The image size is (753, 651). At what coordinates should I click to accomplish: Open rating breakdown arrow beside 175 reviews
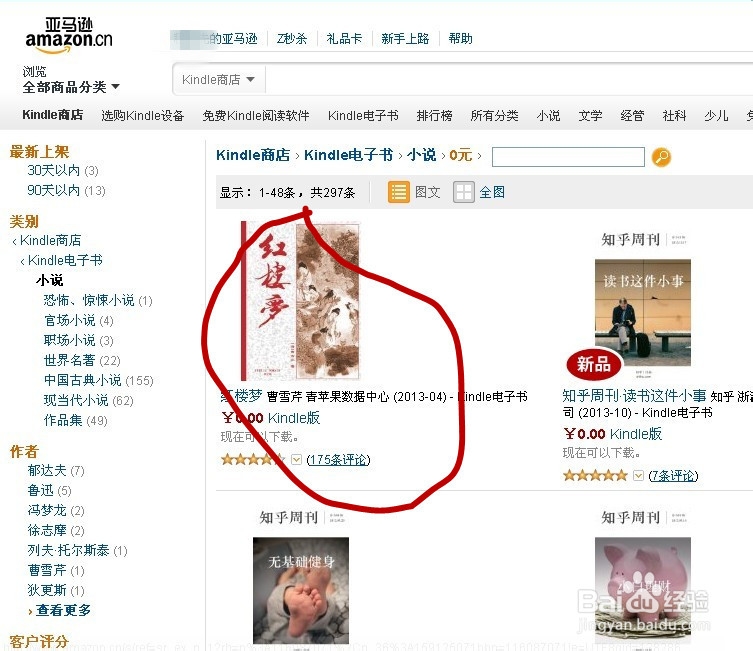(x=296, y=459)
